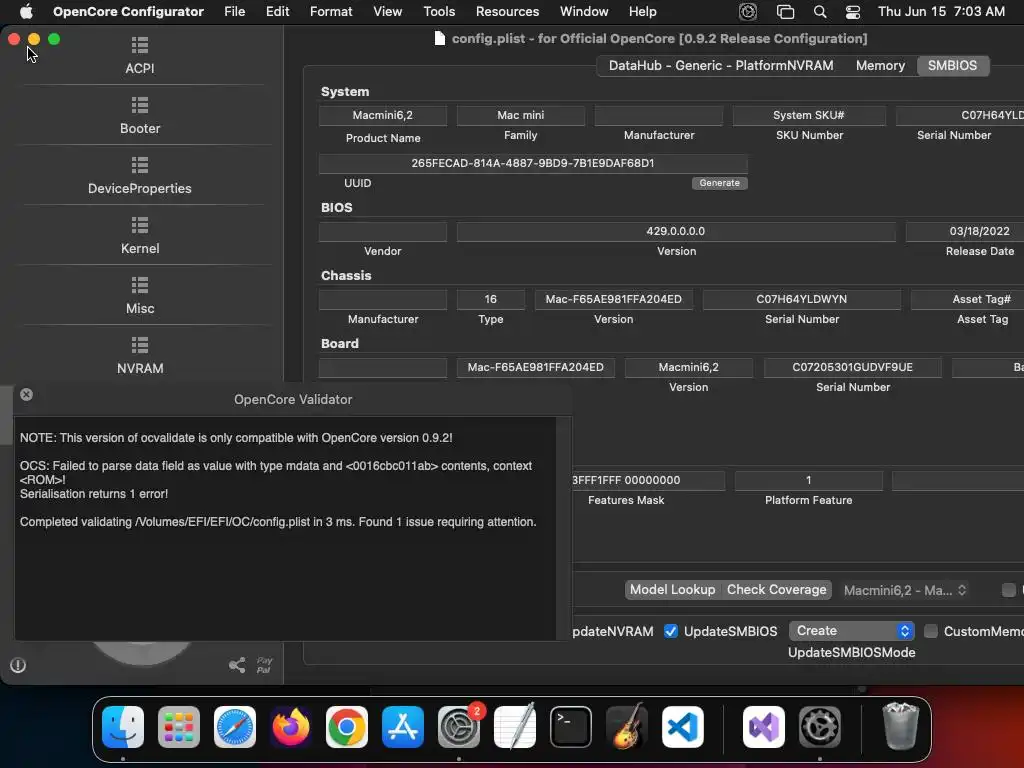The width and height of the screenshot is (1024, 768).
Task: Open the Booter section in sidebar
Action: coord(140,115)
